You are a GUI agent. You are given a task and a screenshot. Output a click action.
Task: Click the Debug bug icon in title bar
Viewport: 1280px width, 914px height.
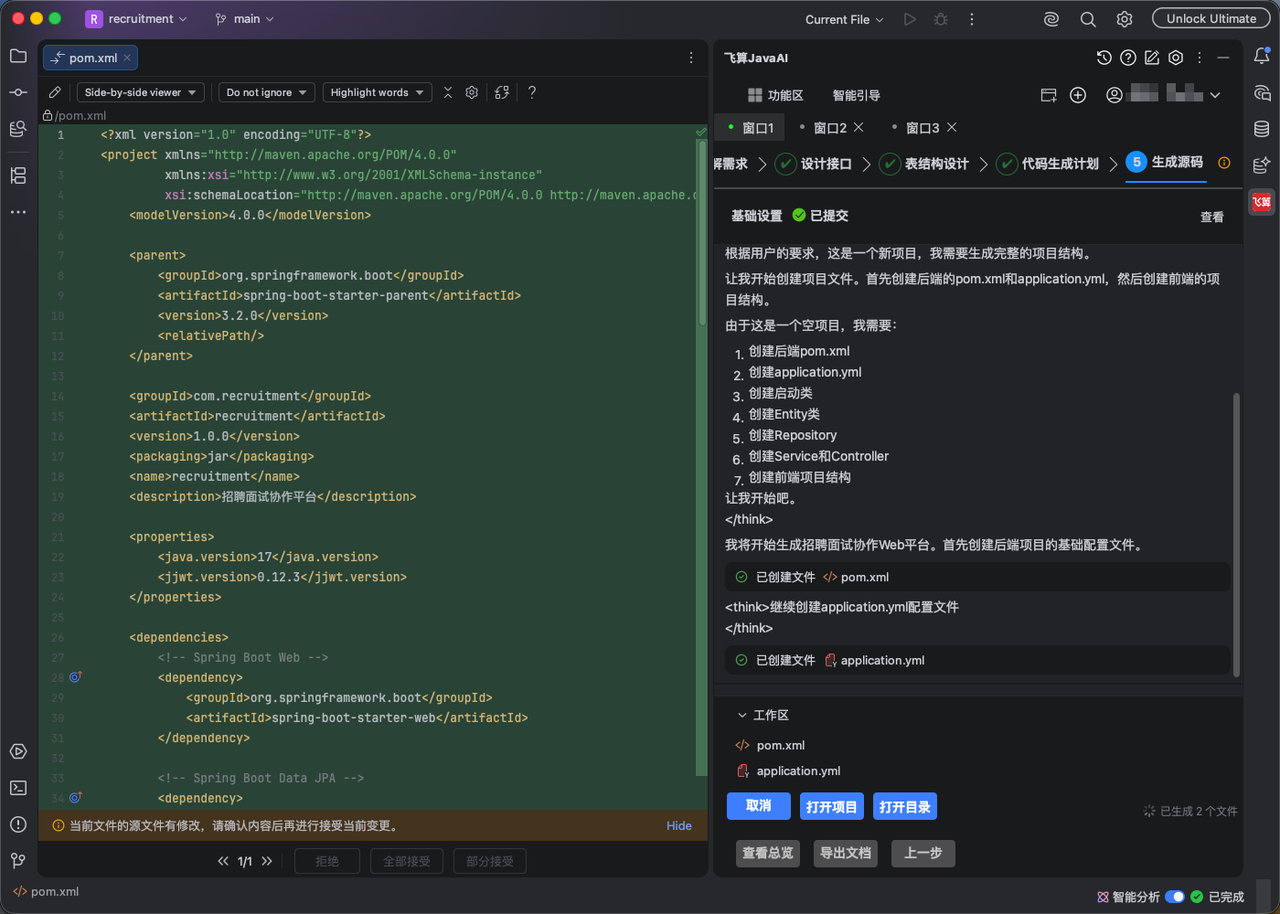(940, 19)
